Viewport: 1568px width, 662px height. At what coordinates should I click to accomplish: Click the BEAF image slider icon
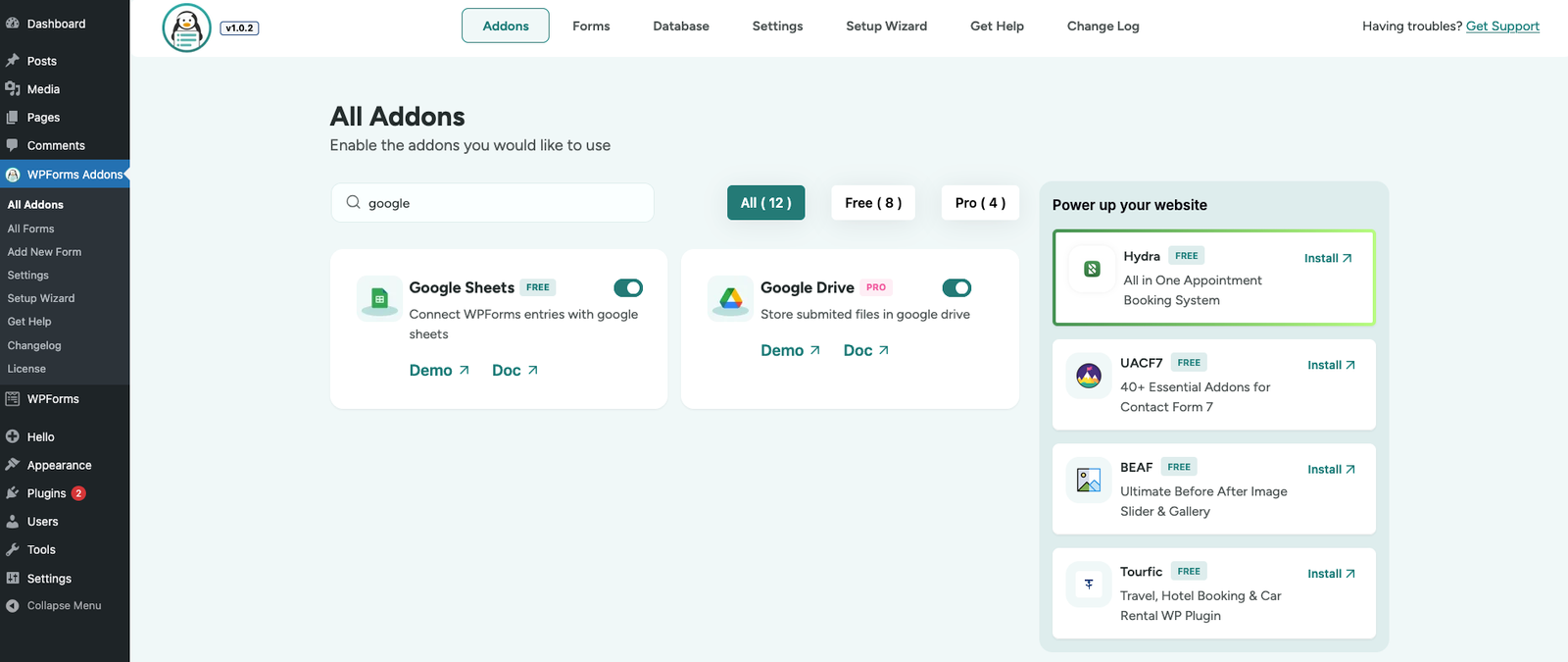coord(1089,480)
